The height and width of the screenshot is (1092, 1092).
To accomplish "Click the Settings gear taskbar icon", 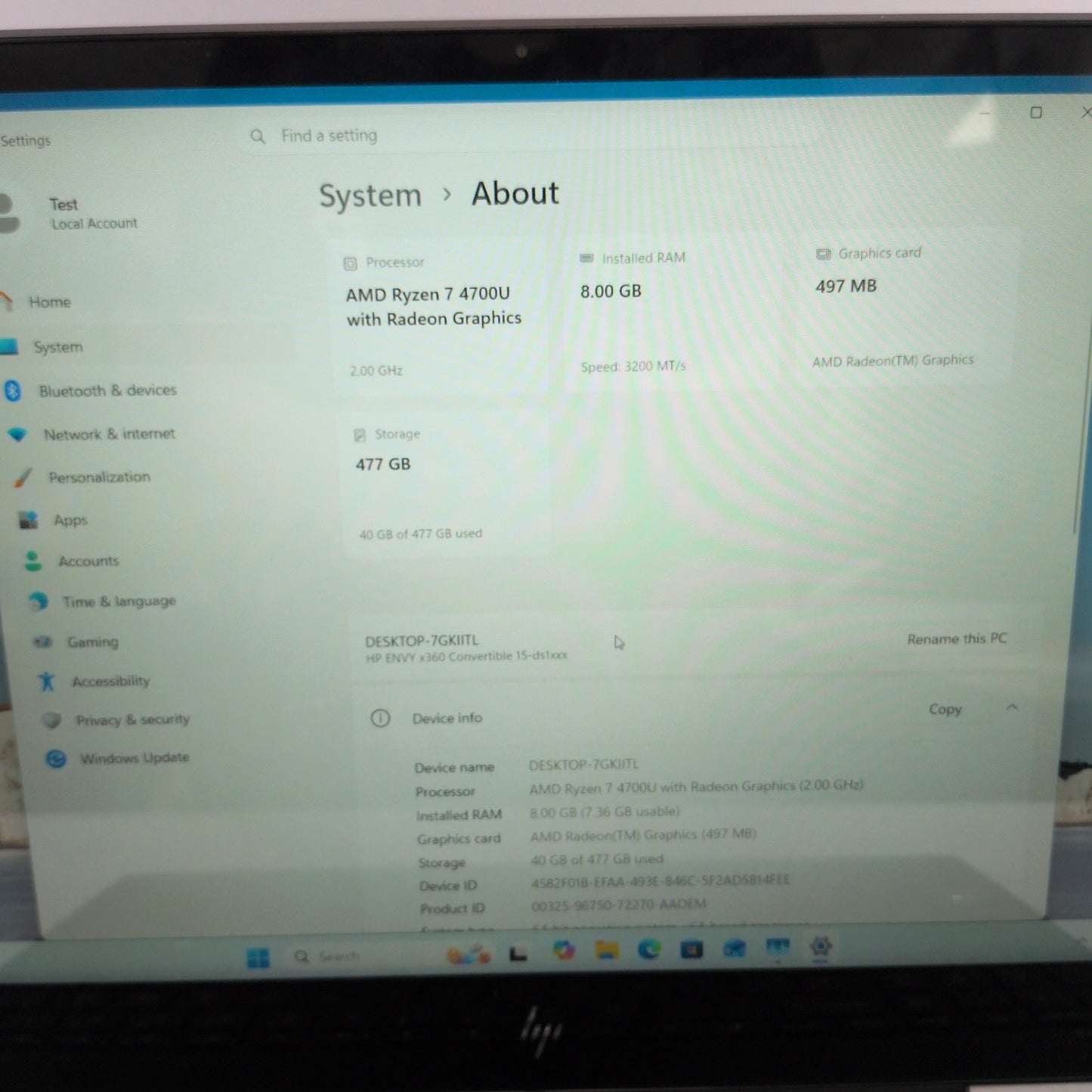I will coord(821,946).
